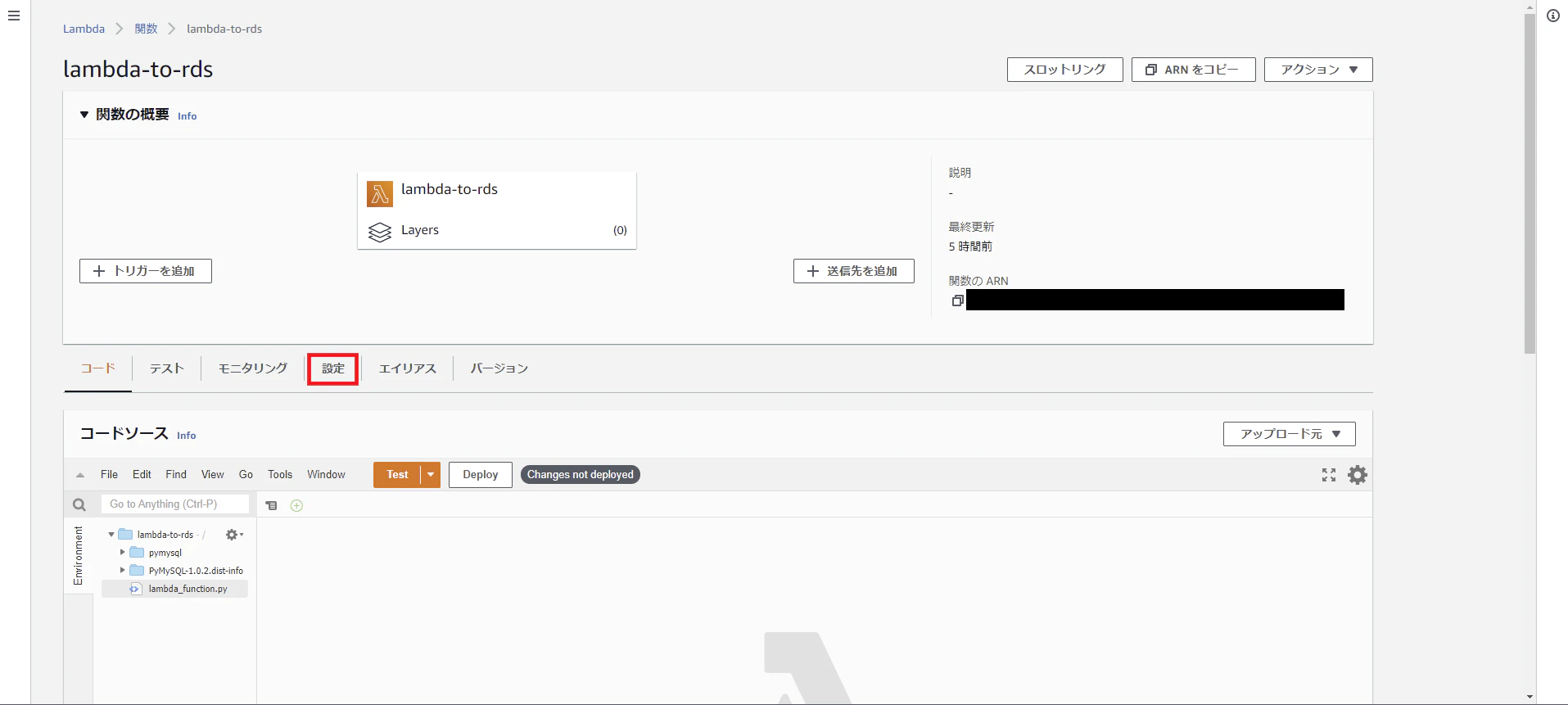
Task: Select the バージョン tab
Action: click(499, 368)
